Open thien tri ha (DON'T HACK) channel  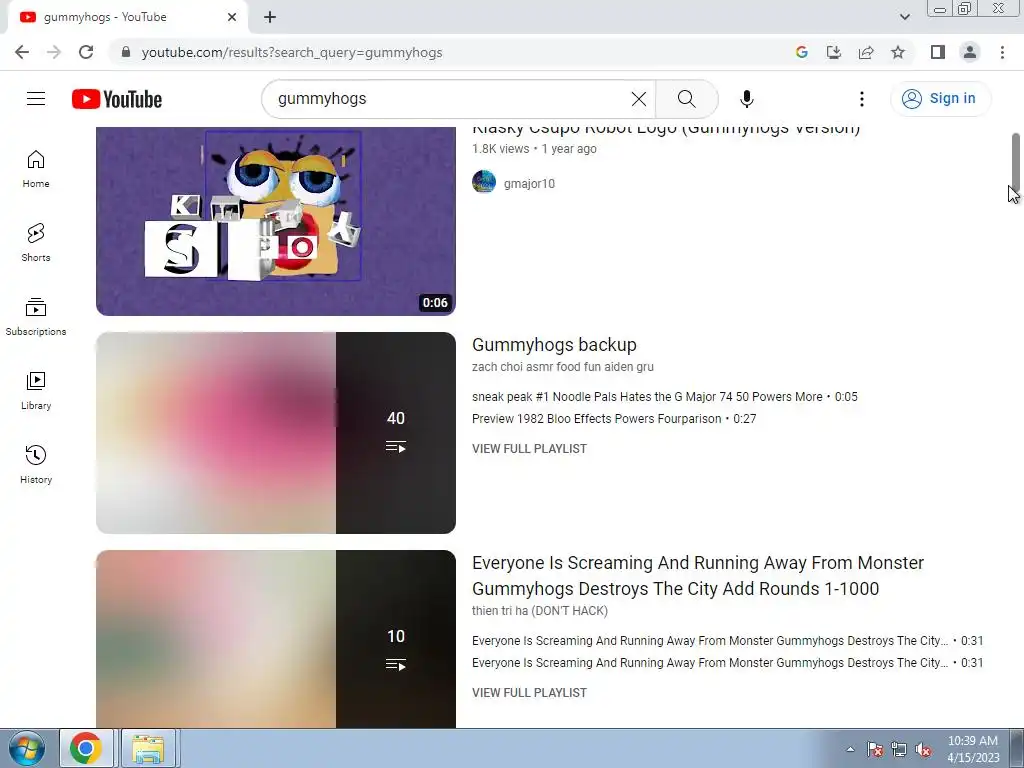(x=539, y=611)
